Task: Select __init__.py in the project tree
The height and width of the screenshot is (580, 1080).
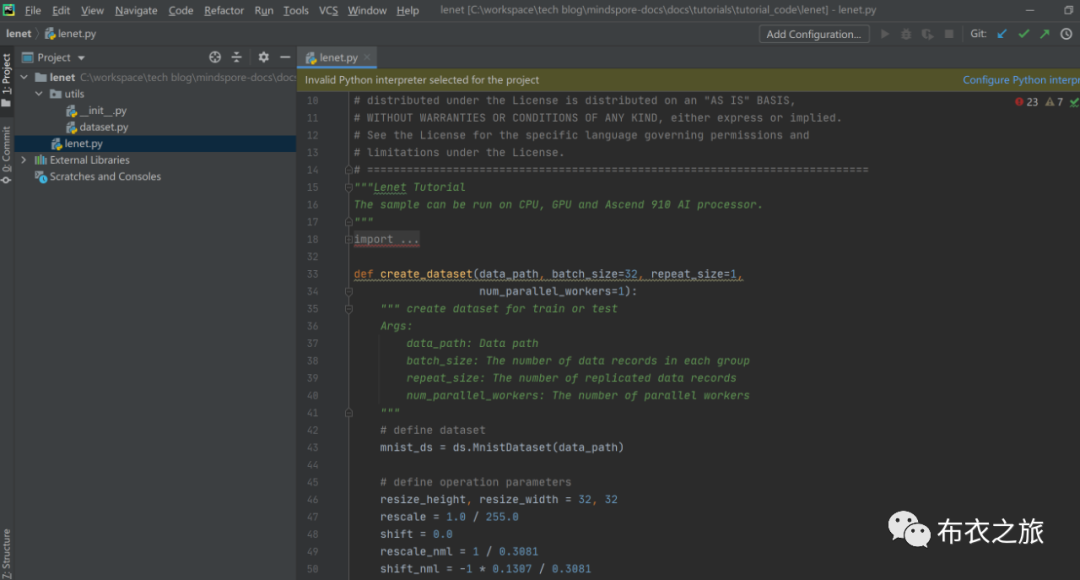Action: (96, 110)
